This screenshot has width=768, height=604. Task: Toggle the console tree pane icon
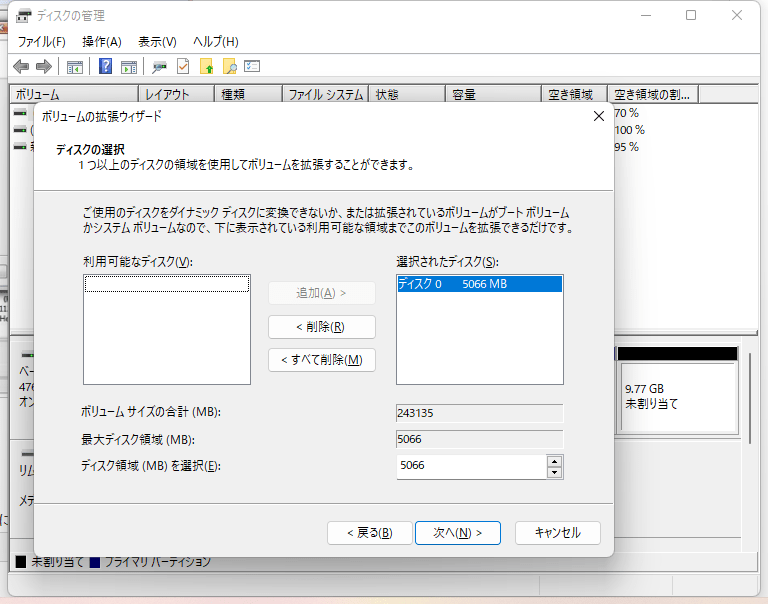[x=74, y=67]
